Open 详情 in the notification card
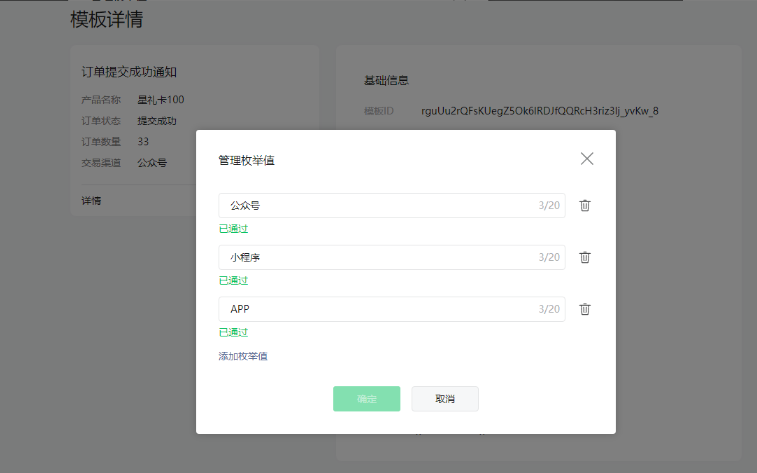The height and width of the screenshot is (473, 757). coord(91,201)
